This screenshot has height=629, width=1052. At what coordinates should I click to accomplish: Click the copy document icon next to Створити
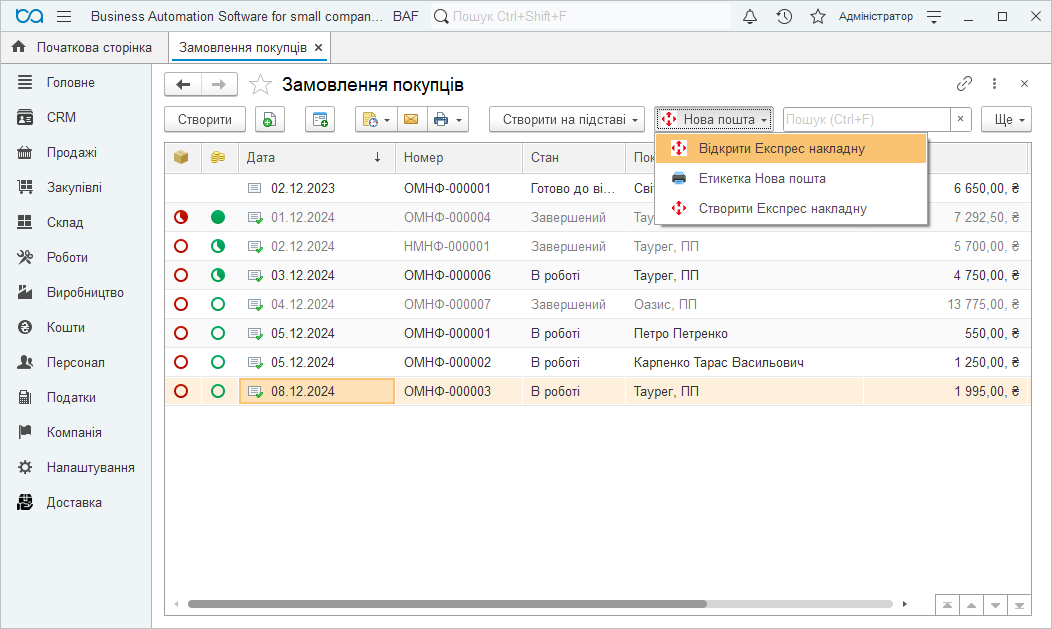pyautogui.click(x=269, y=120)
